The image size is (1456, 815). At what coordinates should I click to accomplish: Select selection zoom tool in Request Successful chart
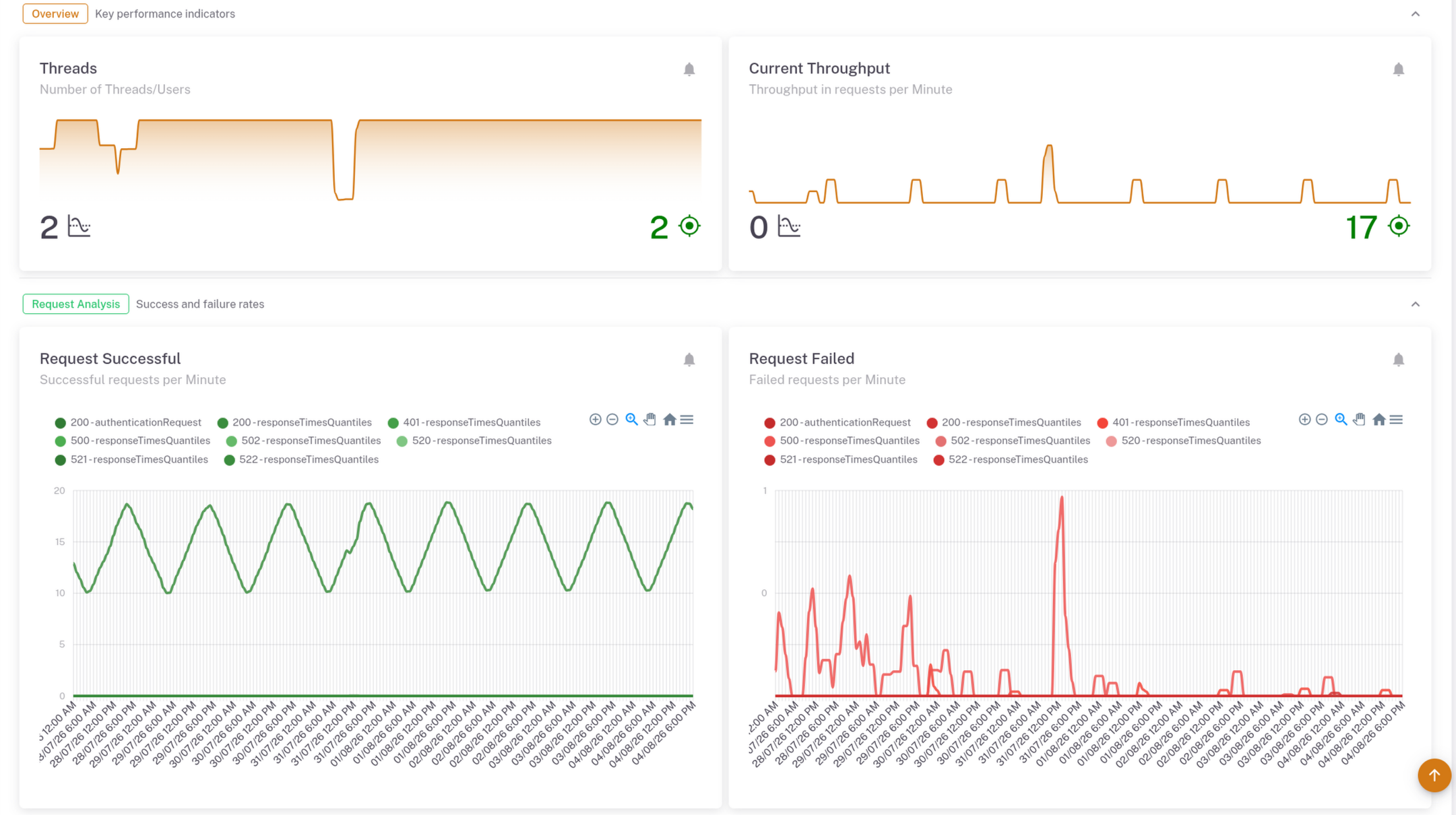click(631, 420)
